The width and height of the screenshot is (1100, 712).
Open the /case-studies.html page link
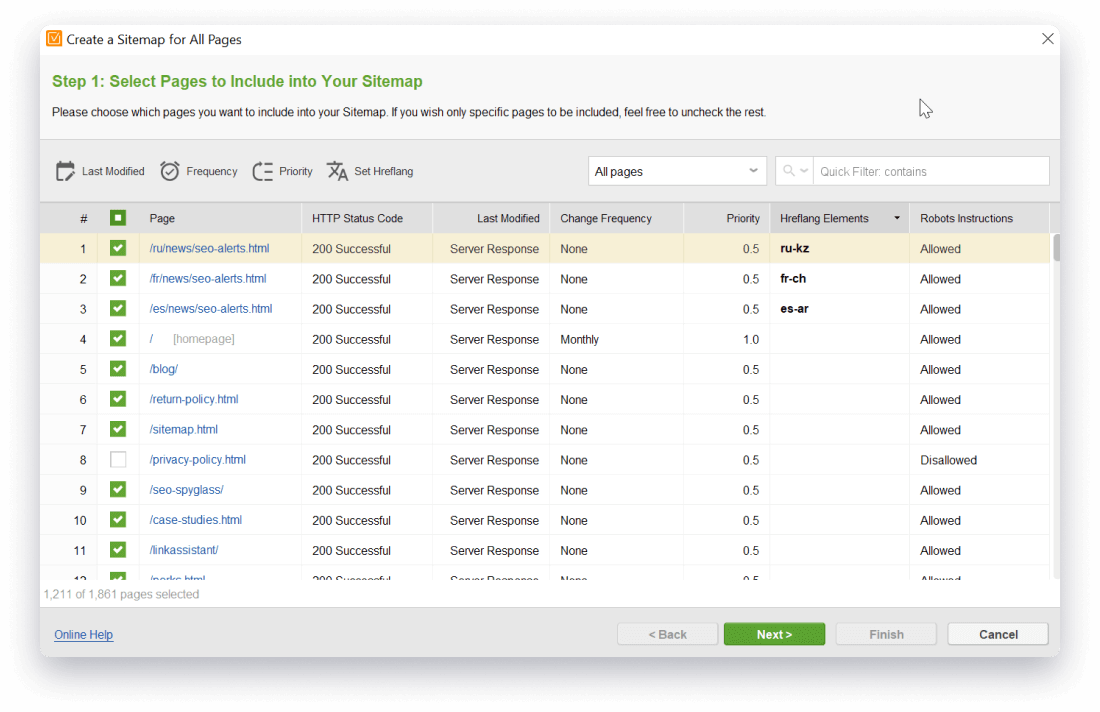(195, 520)
